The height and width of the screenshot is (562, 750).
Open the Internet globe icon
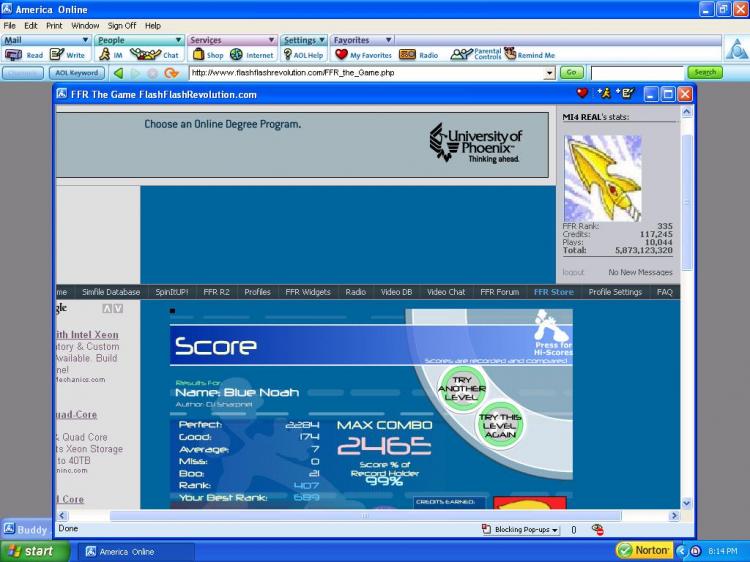tap(236, 55)
